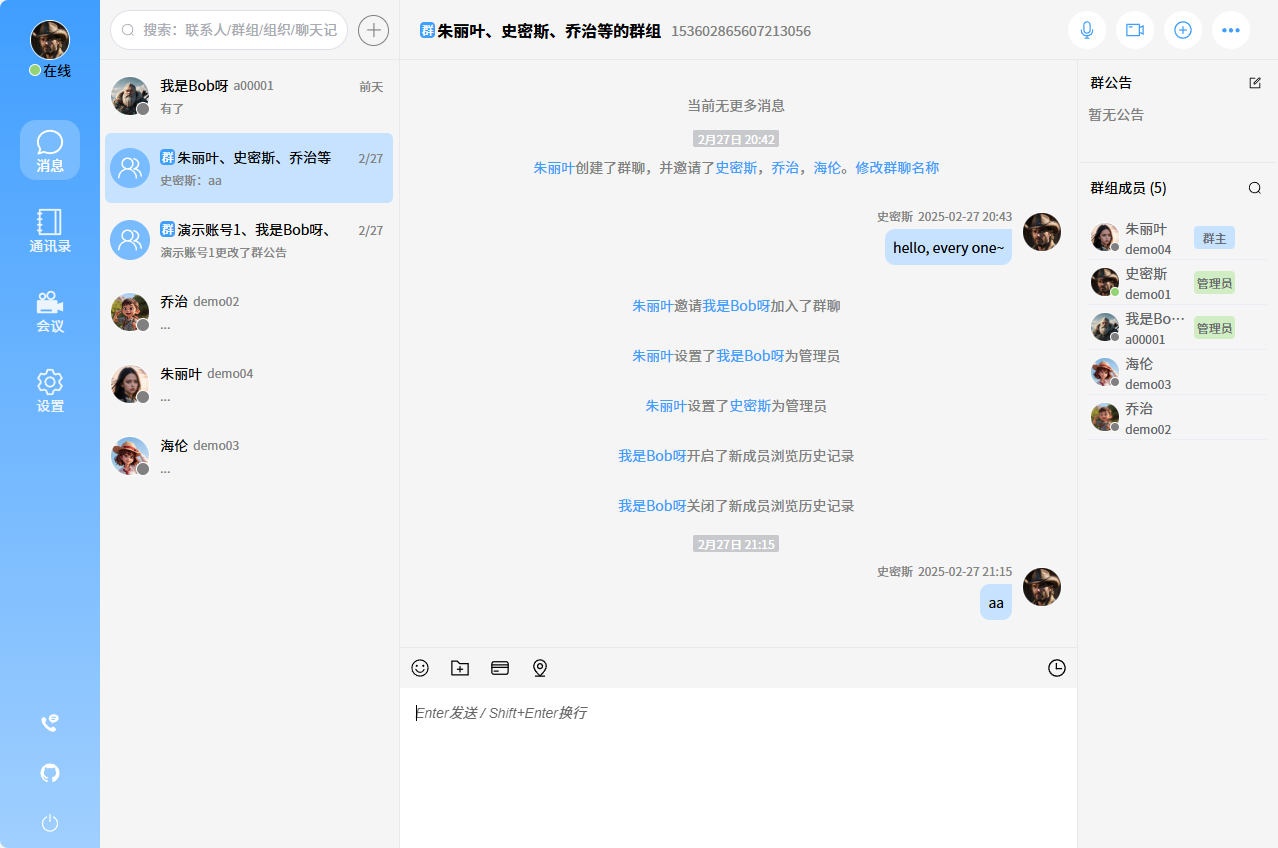Open the emoji picker in the message toolbar
The width and height of the screenshot is (1278, 848).
click(x=419, y=667)
